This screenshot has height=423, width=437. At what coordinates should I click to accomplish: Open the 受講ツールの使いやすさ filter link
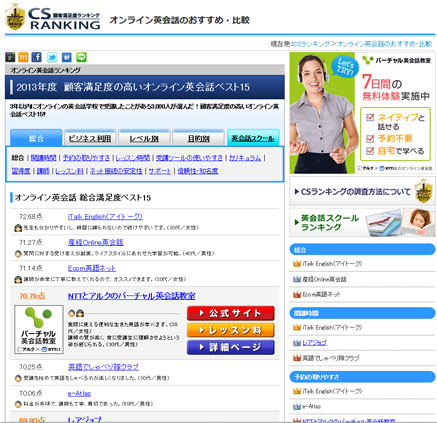(x=189, y=158)
